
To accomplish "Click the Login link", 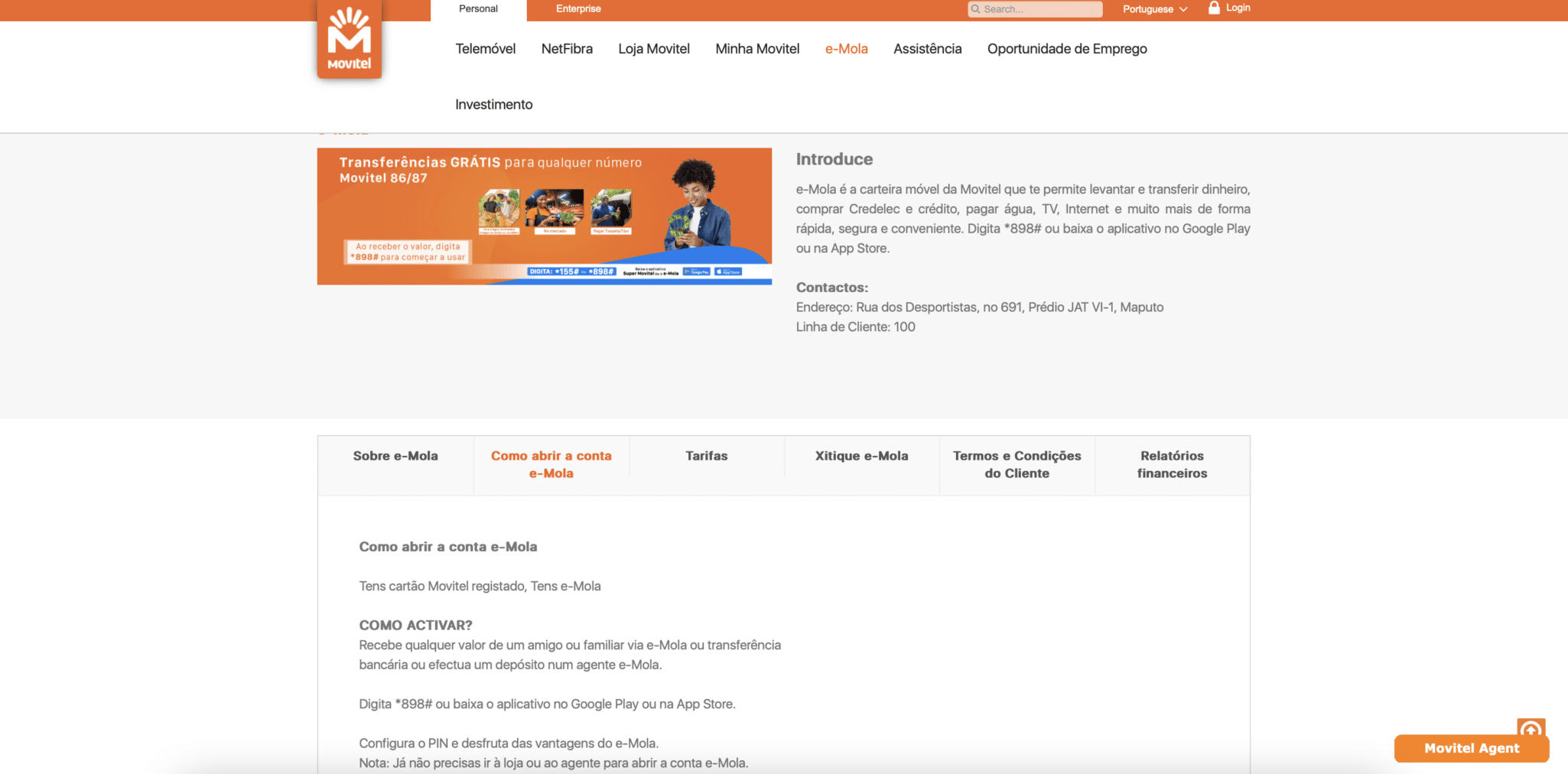I will [1238, 8].
